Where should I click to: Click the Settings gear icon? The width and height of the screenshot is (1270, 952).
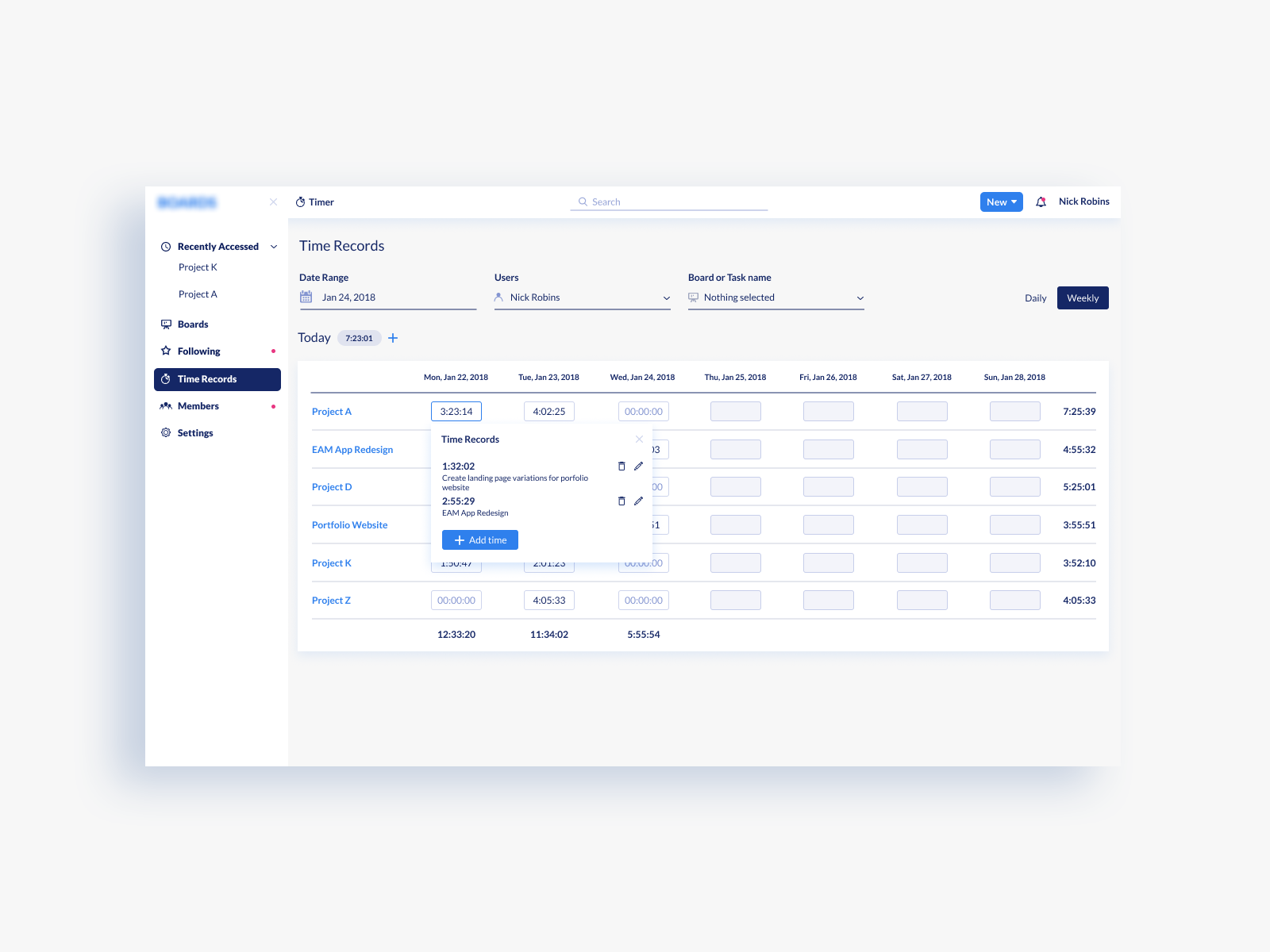[166, 432]
